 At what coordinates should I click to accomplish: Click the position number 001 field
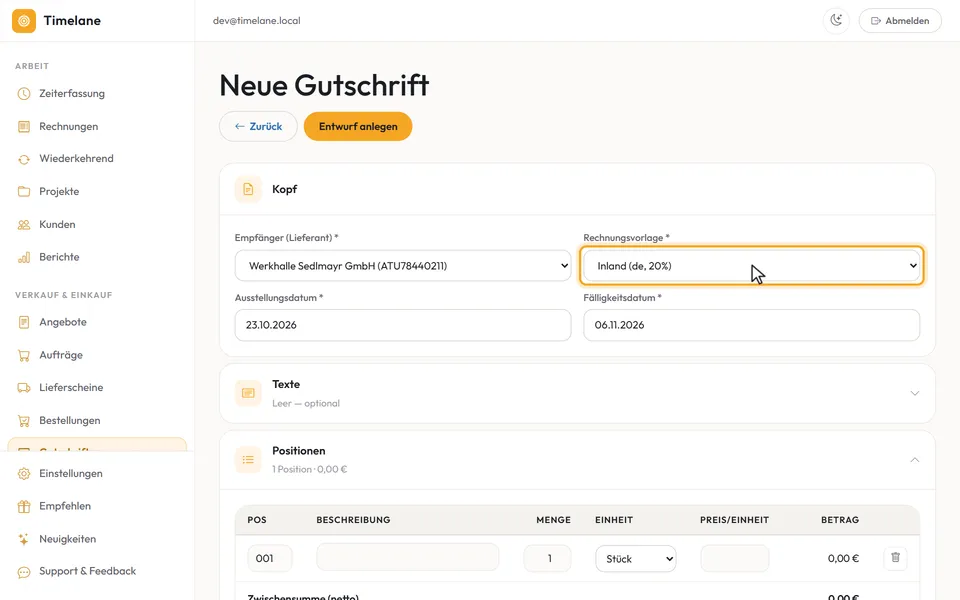click(x=270, y=558)
